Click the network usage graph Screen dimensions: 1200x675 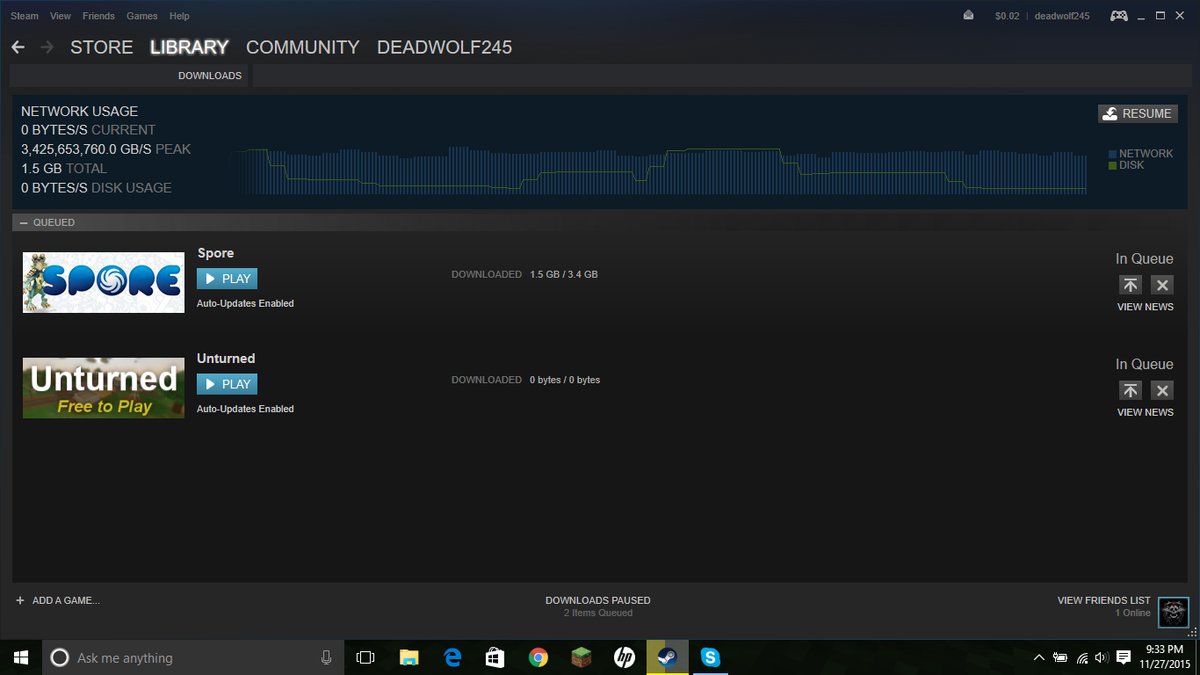coord(659,169)
